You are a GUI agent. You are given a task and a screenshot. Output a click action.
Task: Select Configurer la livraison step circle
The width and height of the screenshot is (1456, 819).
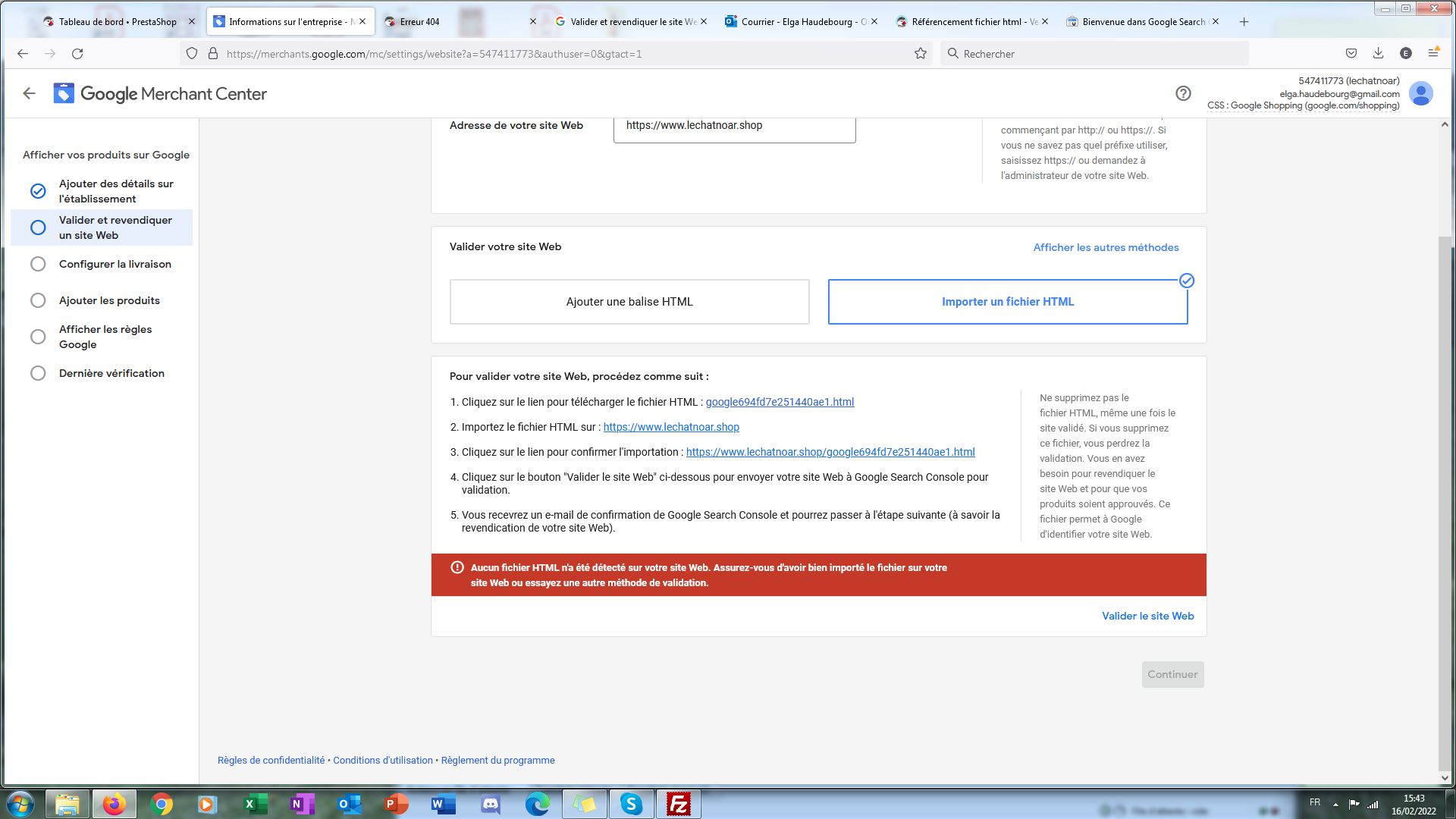38,264
